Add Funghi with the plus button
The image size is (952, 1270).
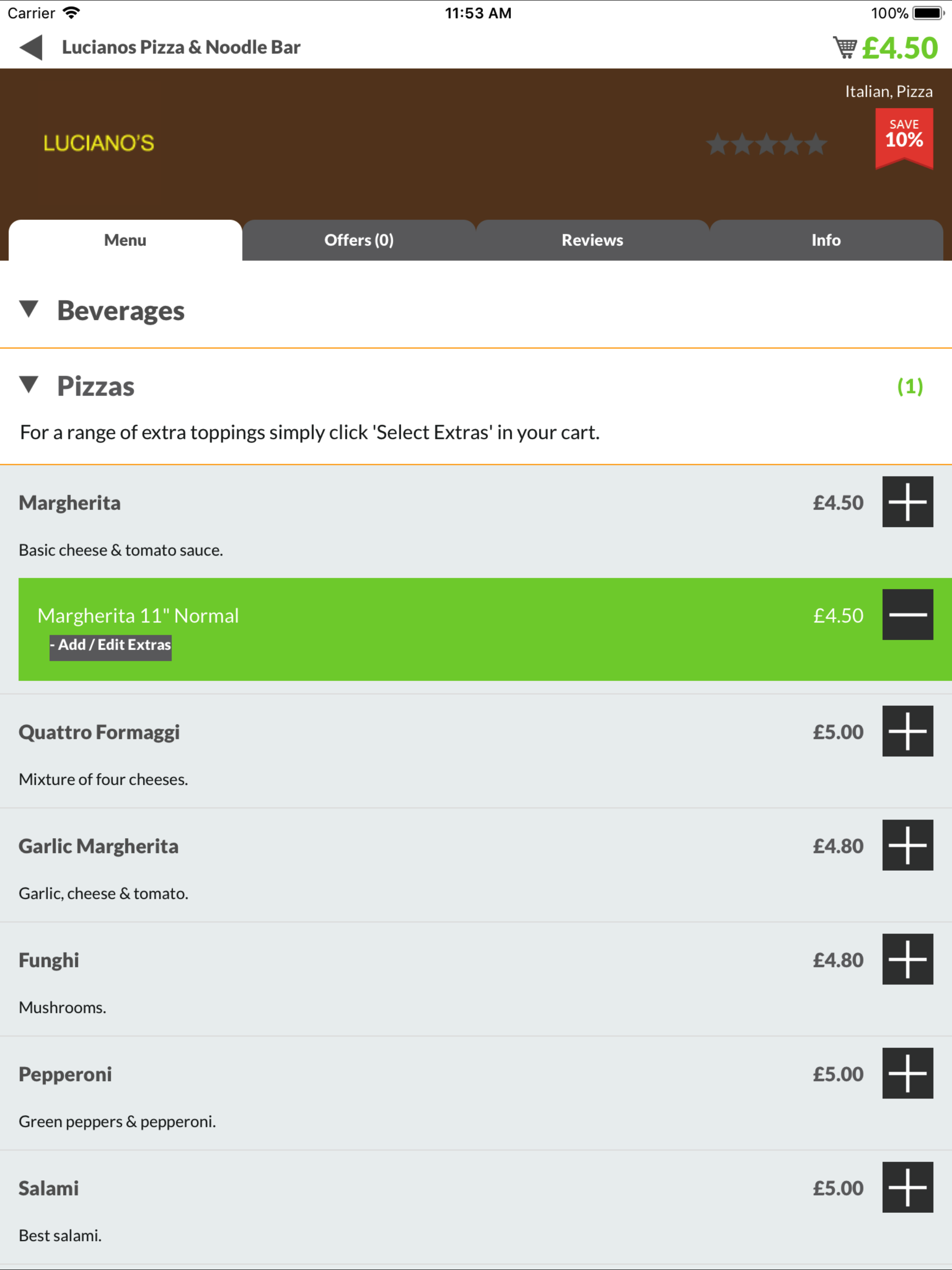[907, 959]
